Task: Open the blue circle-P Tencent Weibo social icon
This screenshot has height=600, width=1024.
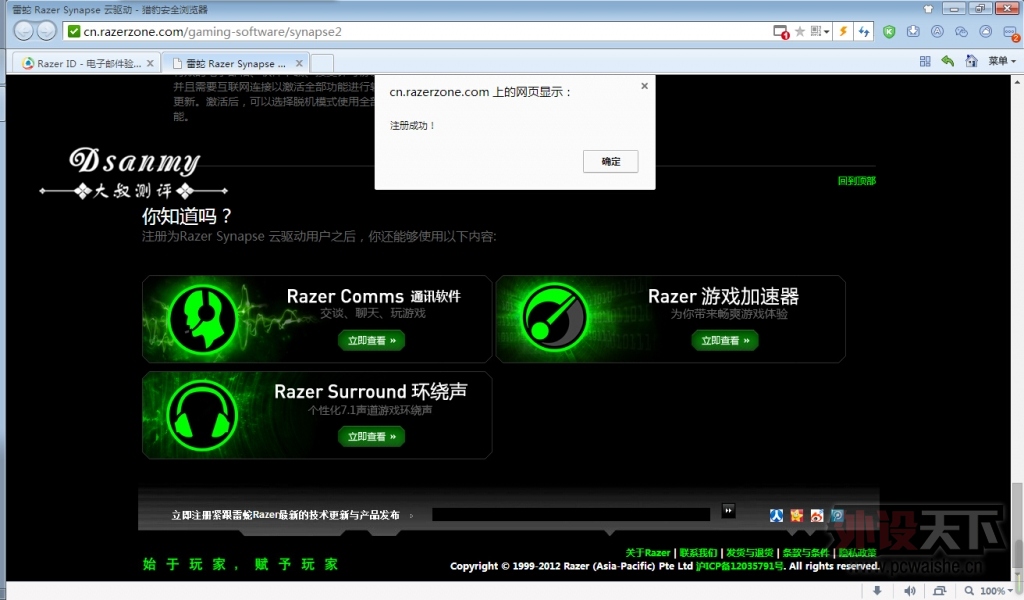Action: [837, 515]
